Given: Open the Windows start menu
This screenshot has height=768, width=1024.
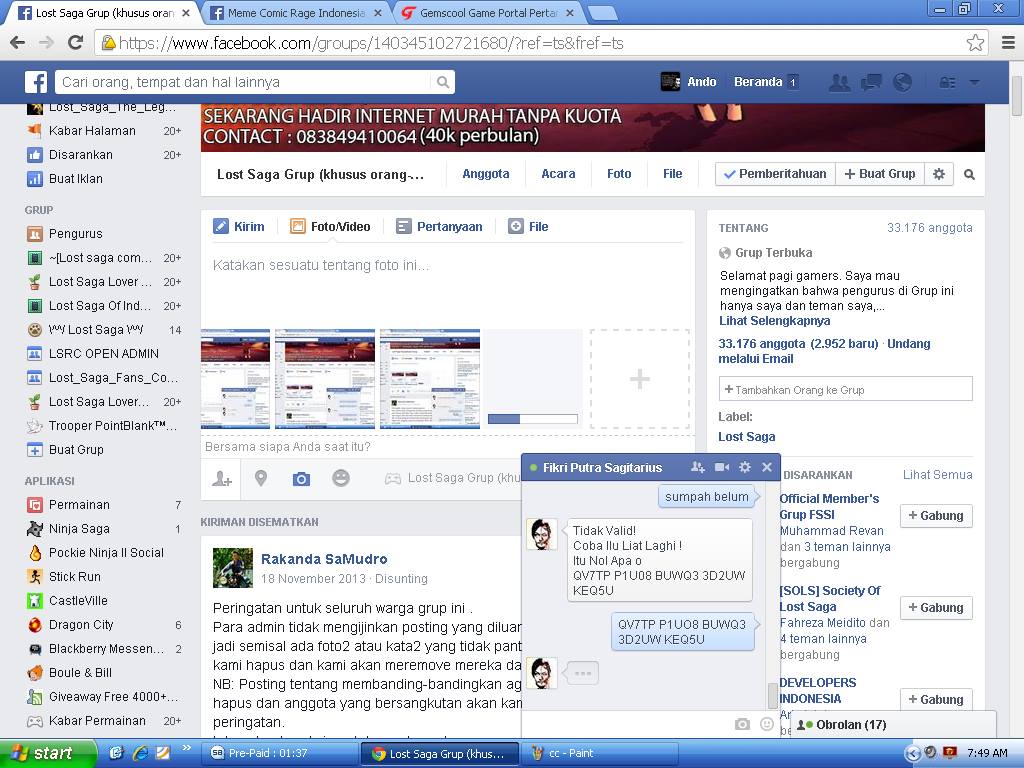Looking at the screenshot, I should (47, 753).
